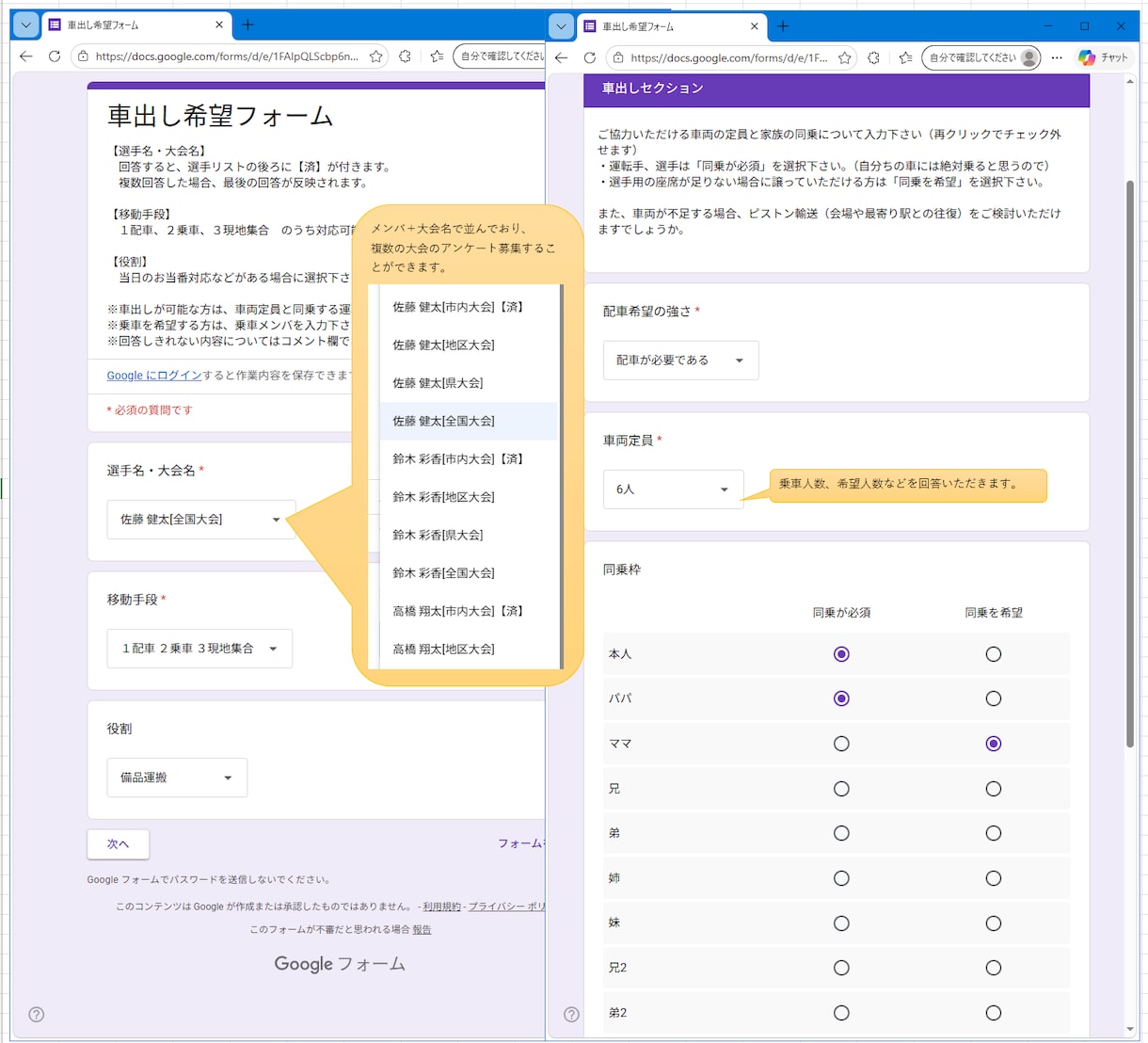Add new tab in left browser window

[248, 25]
